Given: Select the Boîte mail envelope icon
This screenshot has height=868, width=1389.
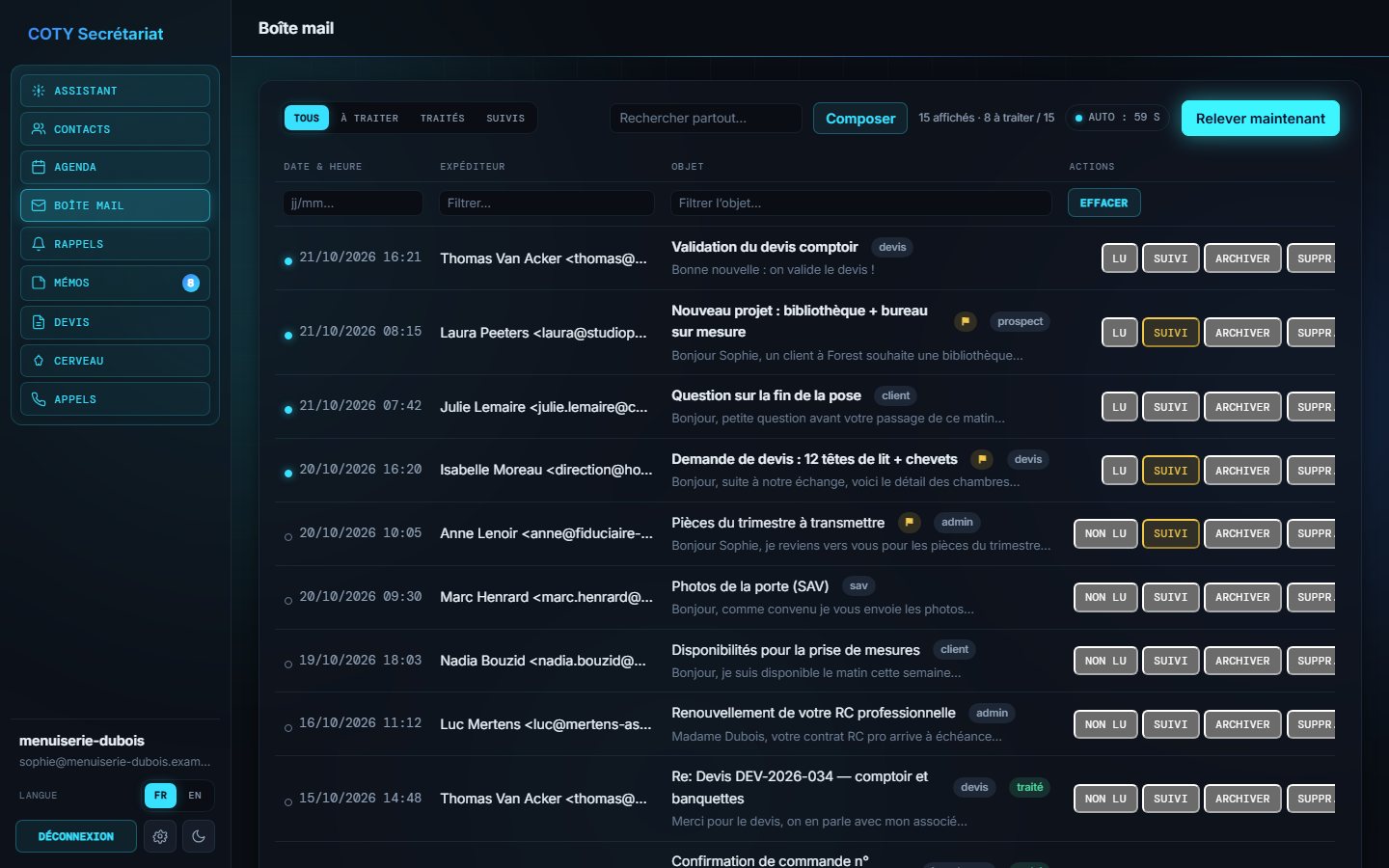Looking at the screenshot, I should 39,205.
